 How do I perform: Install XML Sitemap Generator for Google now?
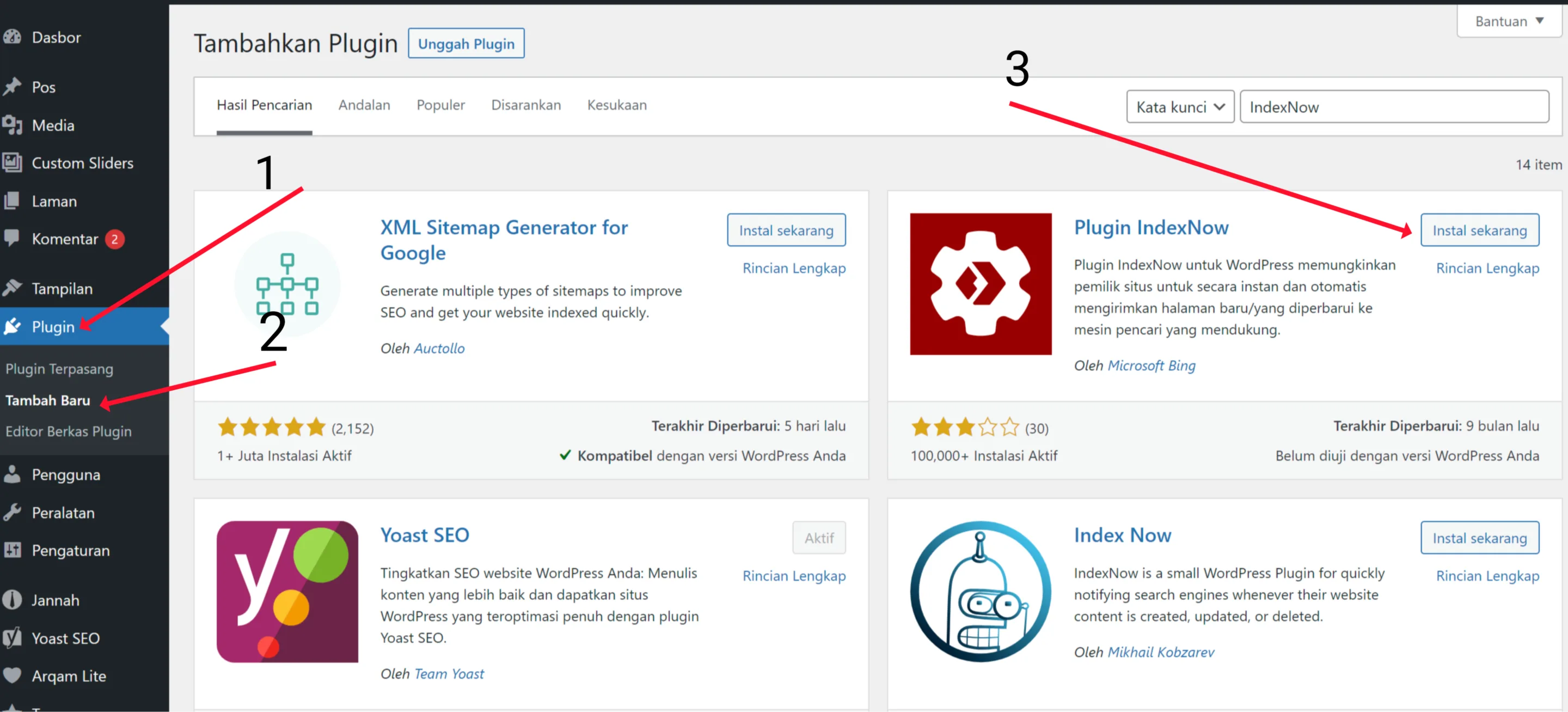(786, 230)
